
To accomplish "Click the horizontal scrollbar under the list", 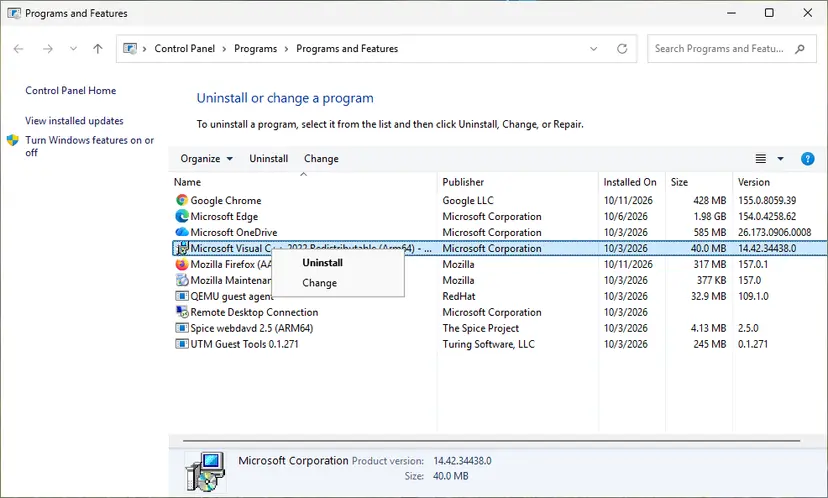I will (491, 440).
